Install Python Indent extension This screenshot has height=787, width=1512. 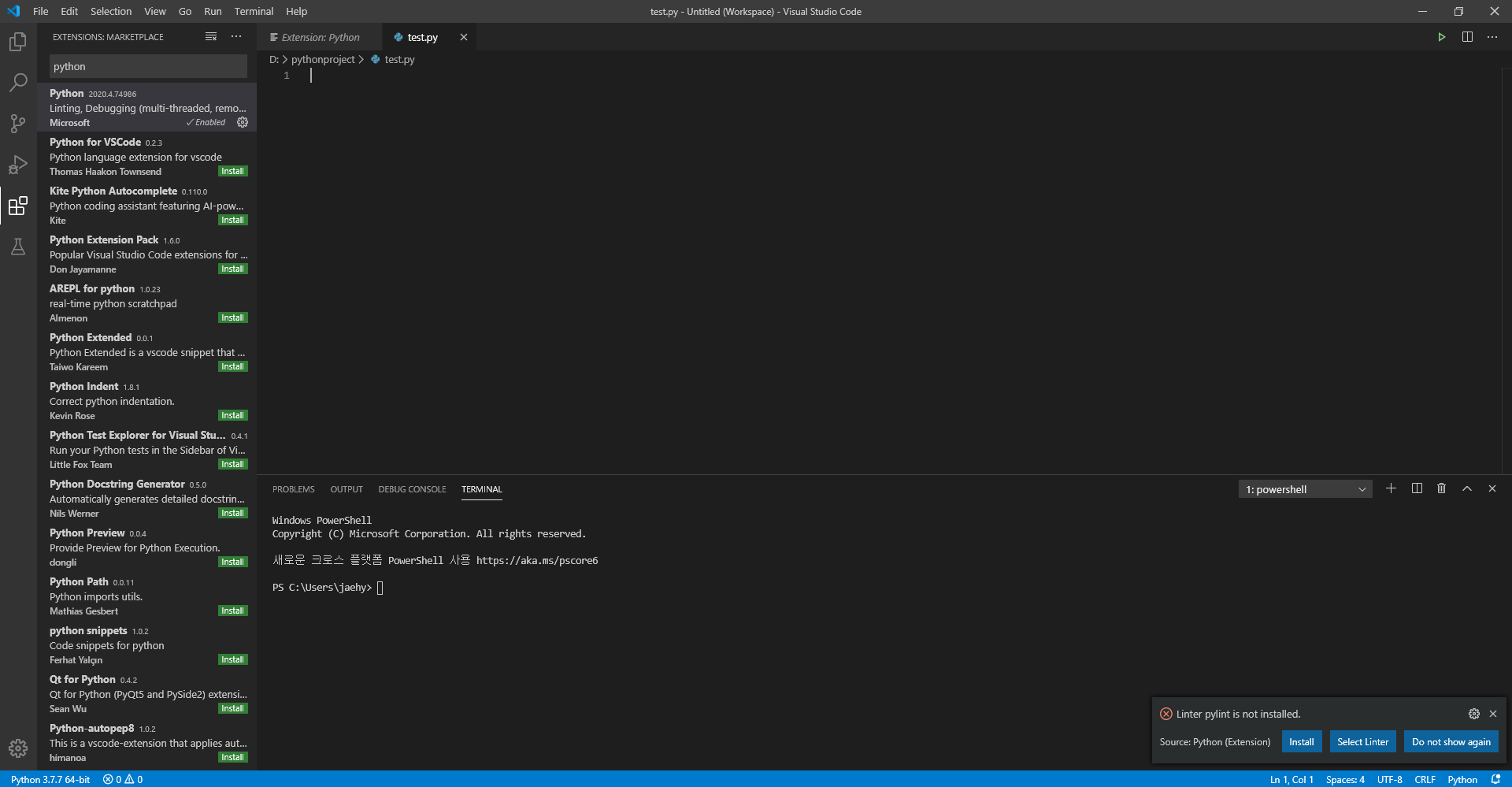233,415
